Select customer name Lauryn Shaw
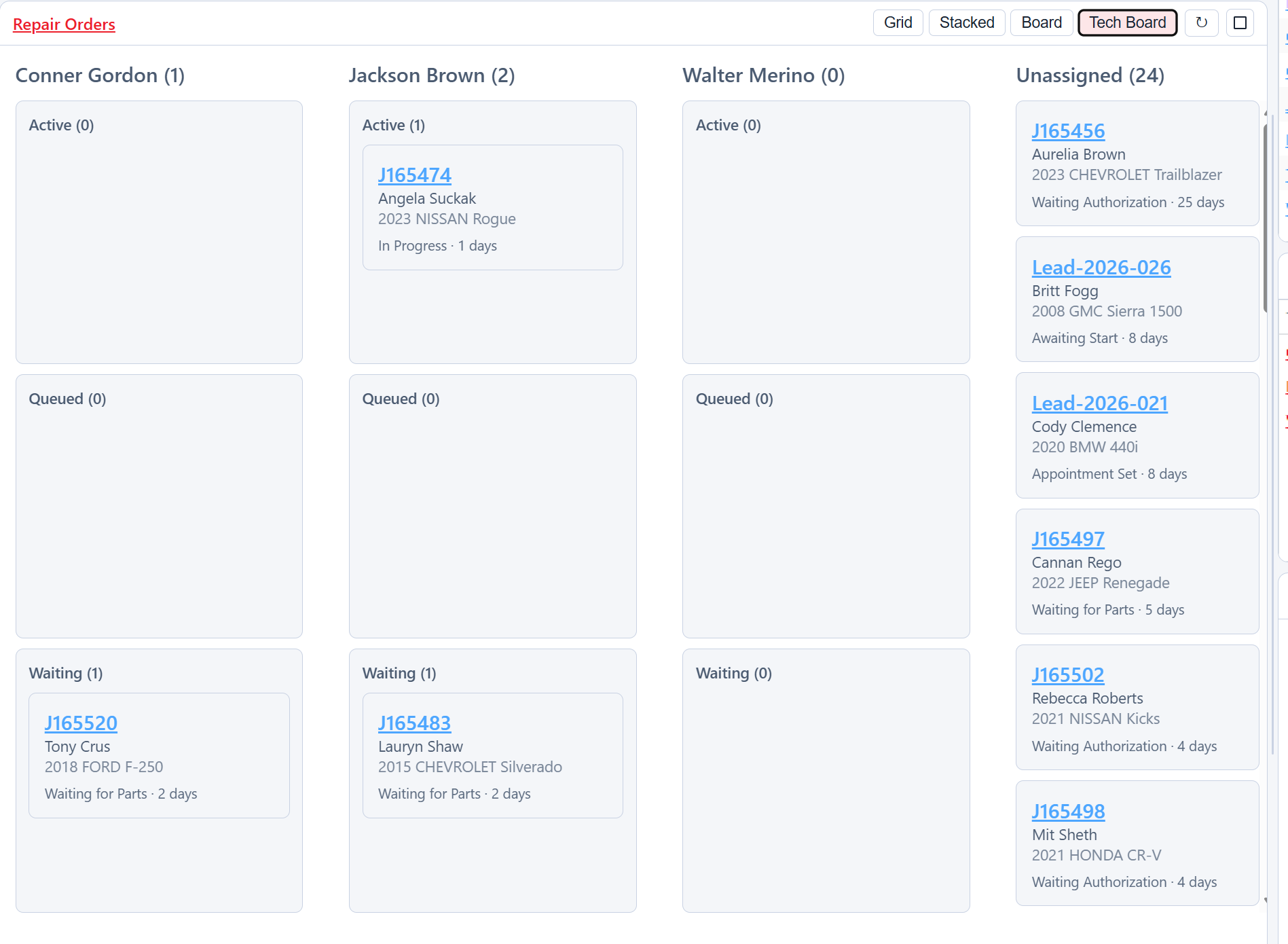This screenshot has height=944, width=1288. coord(420,746)
